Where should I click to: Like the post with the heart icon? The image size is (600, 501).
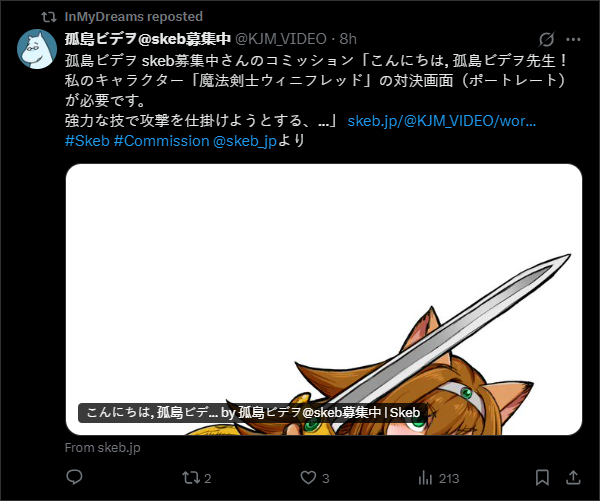point(308,478)
